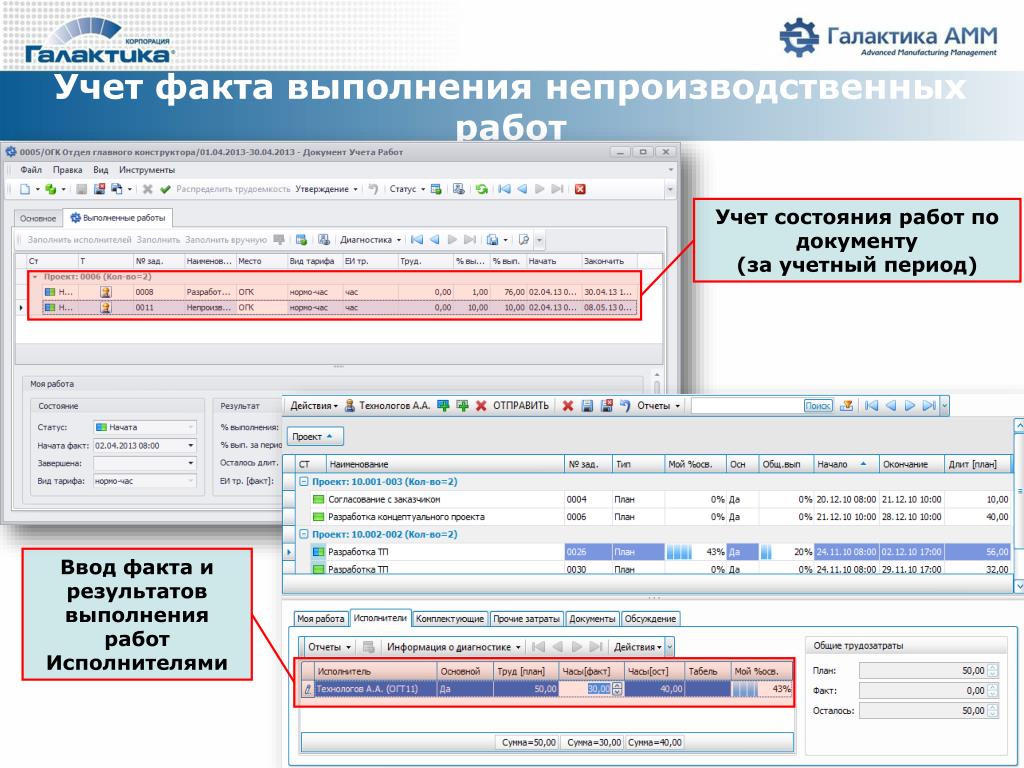Open the Файл menu
This screenshot has width=1024, height=768.
(x=31, y=170)
